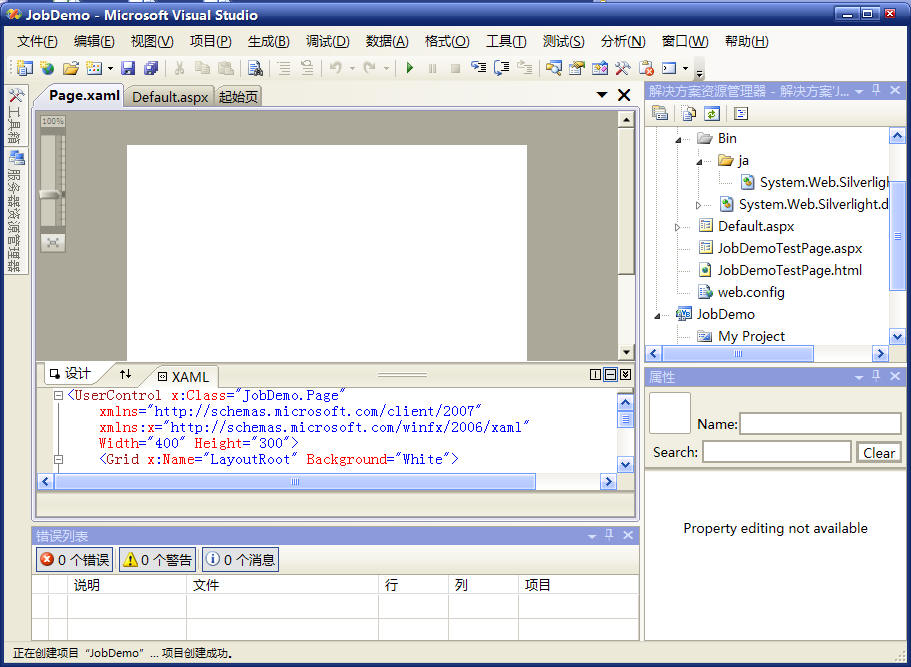The image size is (911, 667).
Task: Click the design zoom slider handle
Action: [x=51, y=195]
